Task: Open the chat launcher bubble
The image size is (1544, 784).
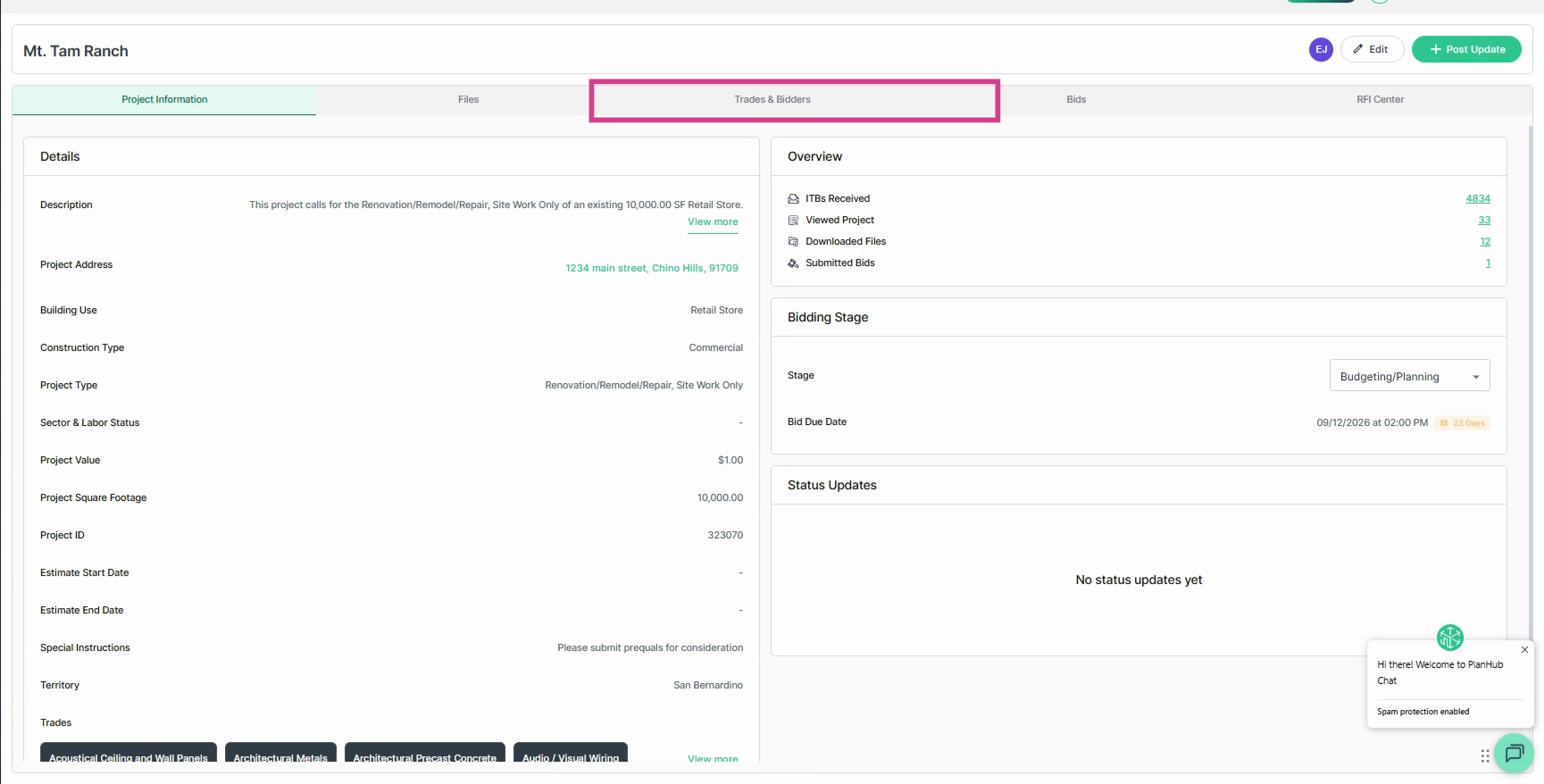Action: pos(1515,754)
